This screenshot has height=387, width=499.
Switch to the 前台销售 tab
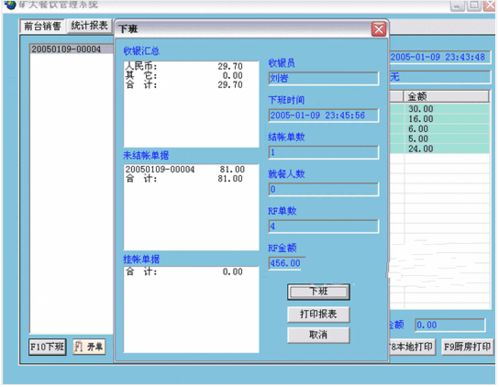coord(42,26)
